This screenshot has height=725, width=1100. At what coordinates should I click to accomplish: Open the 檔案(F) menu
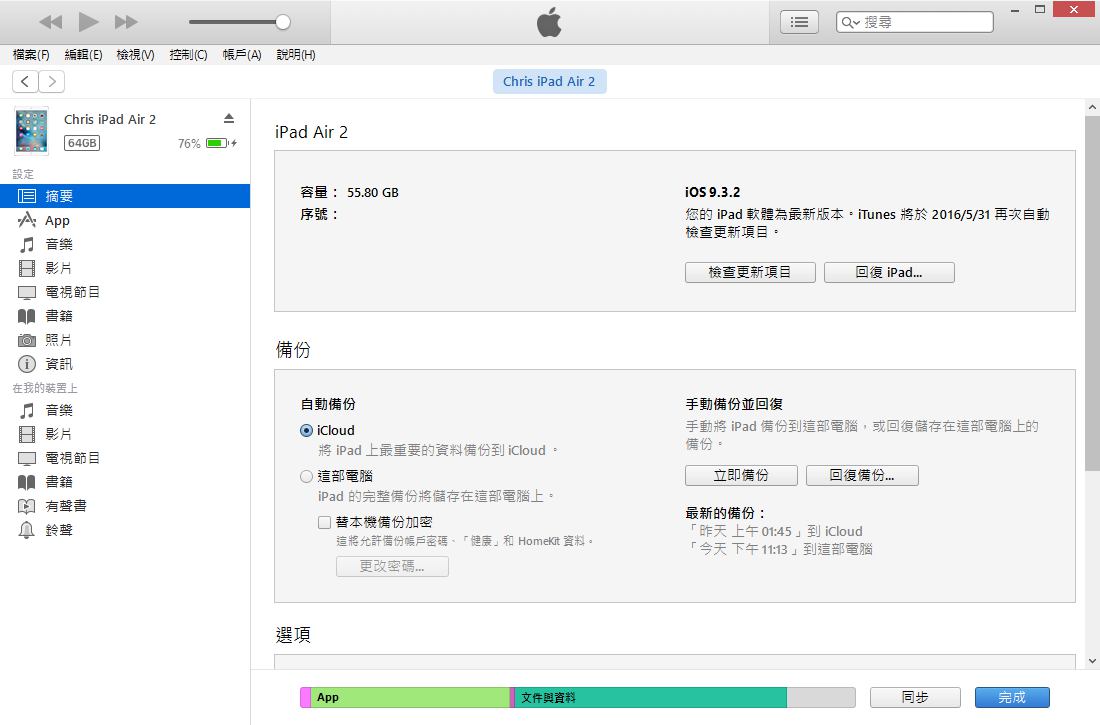pyautogui.click(x=31, y=55)
